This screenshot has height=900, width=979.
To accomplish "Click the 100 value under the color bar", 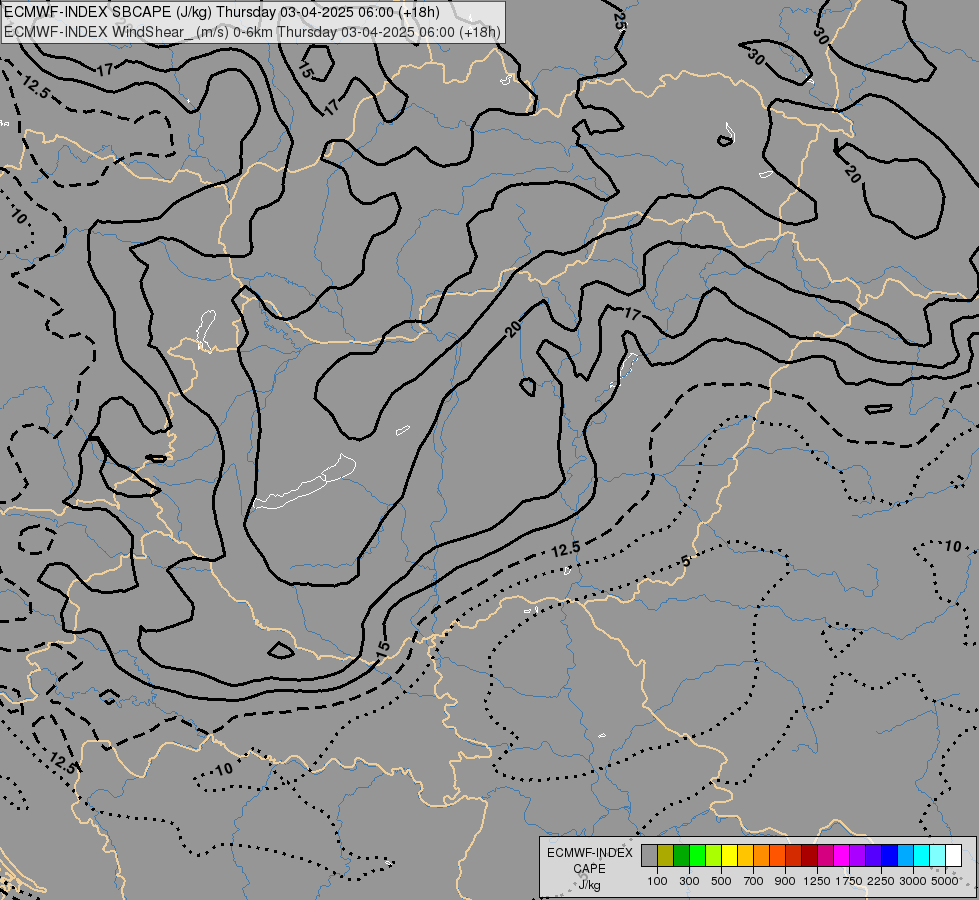I will click(657, 881).
